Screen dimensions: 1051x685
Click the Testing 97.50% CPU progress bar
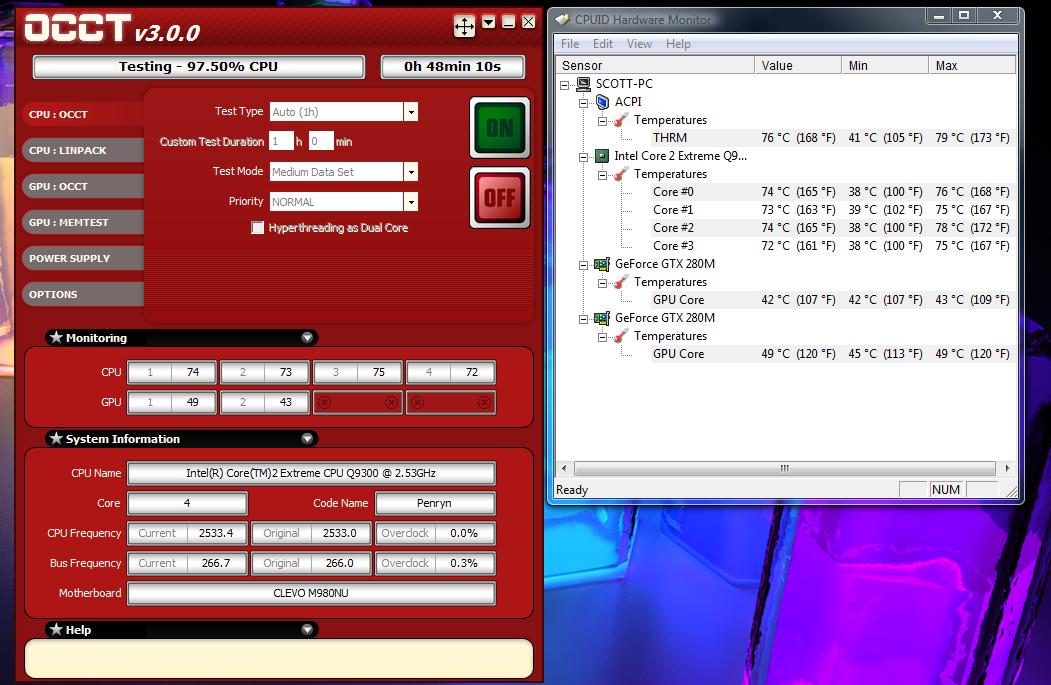point(198,66)
